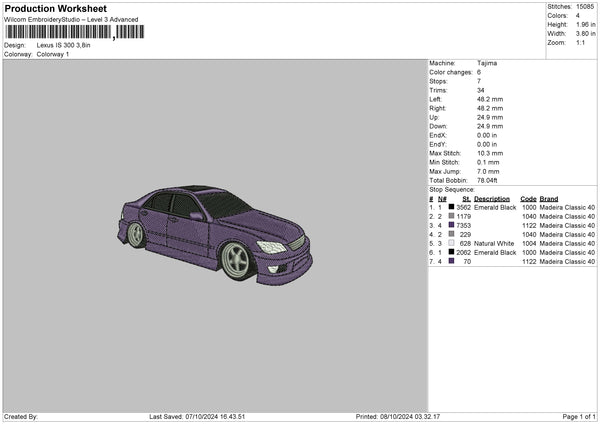The image size is (600, 424).
Task: Click the underlined Code column header
Action: coord(528,198)
